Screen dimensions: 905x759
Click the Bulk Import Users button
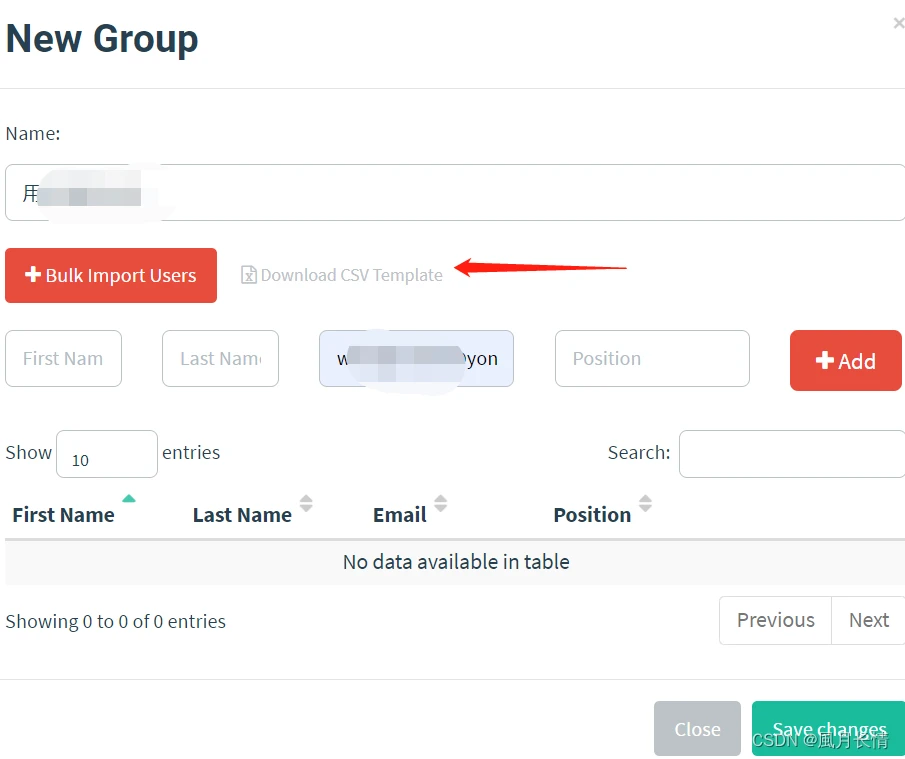(x=111, y=275)
